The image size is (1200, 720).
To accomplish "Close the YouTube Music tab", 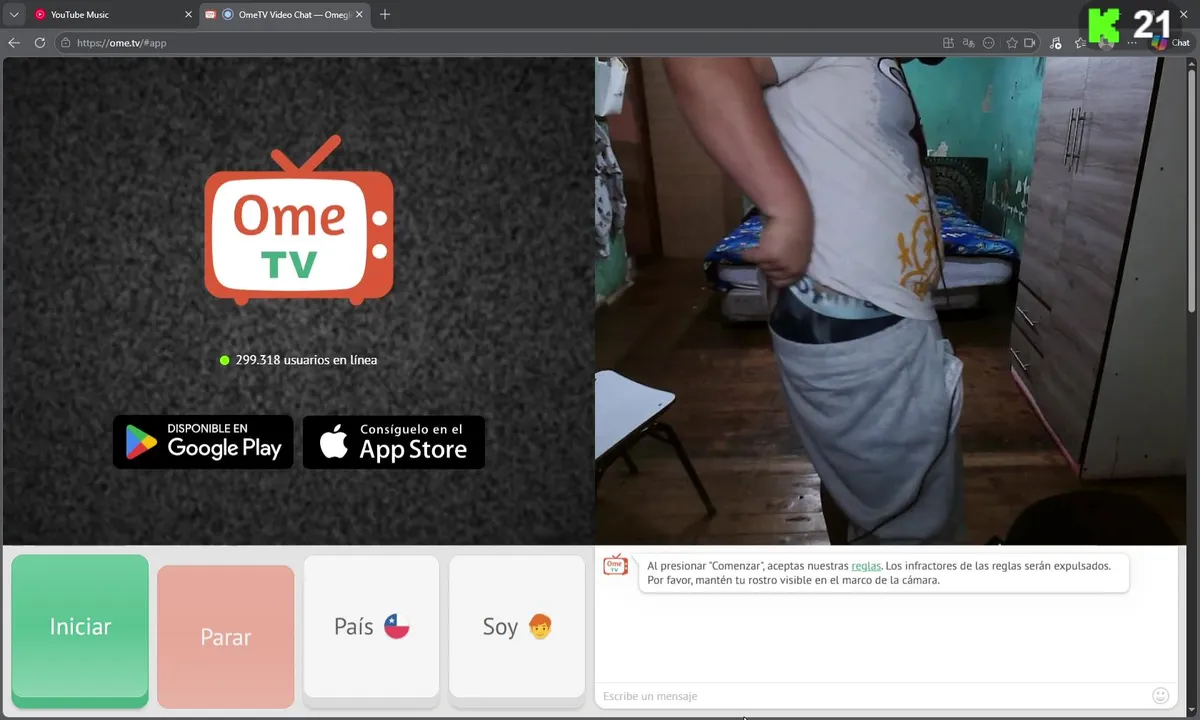I will (189, 15).
